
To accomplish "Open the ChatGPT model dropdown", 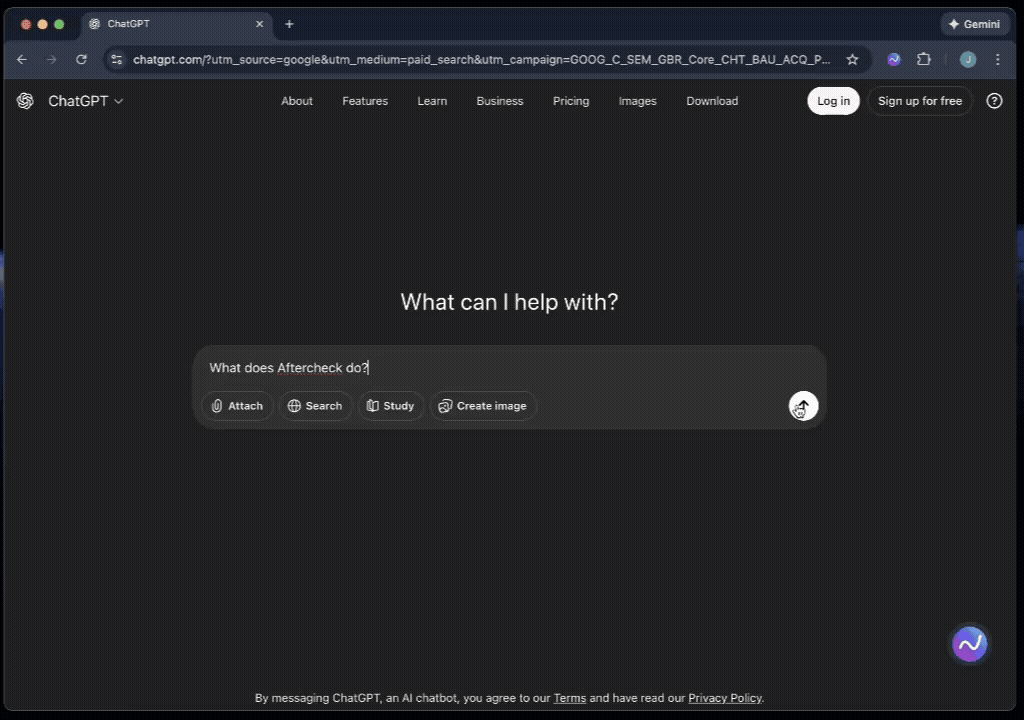I will 118,101.
